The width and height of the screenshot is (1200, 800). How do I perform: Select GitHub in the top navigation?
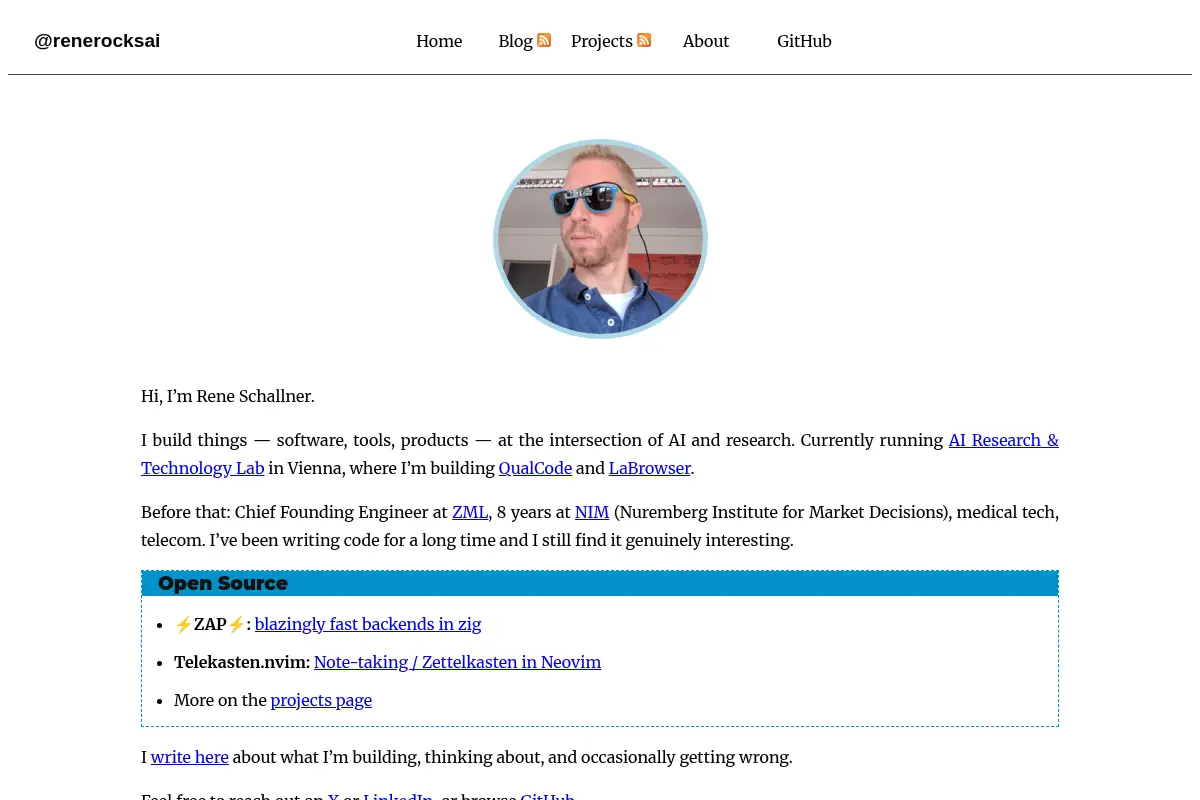tap(804, 41)
